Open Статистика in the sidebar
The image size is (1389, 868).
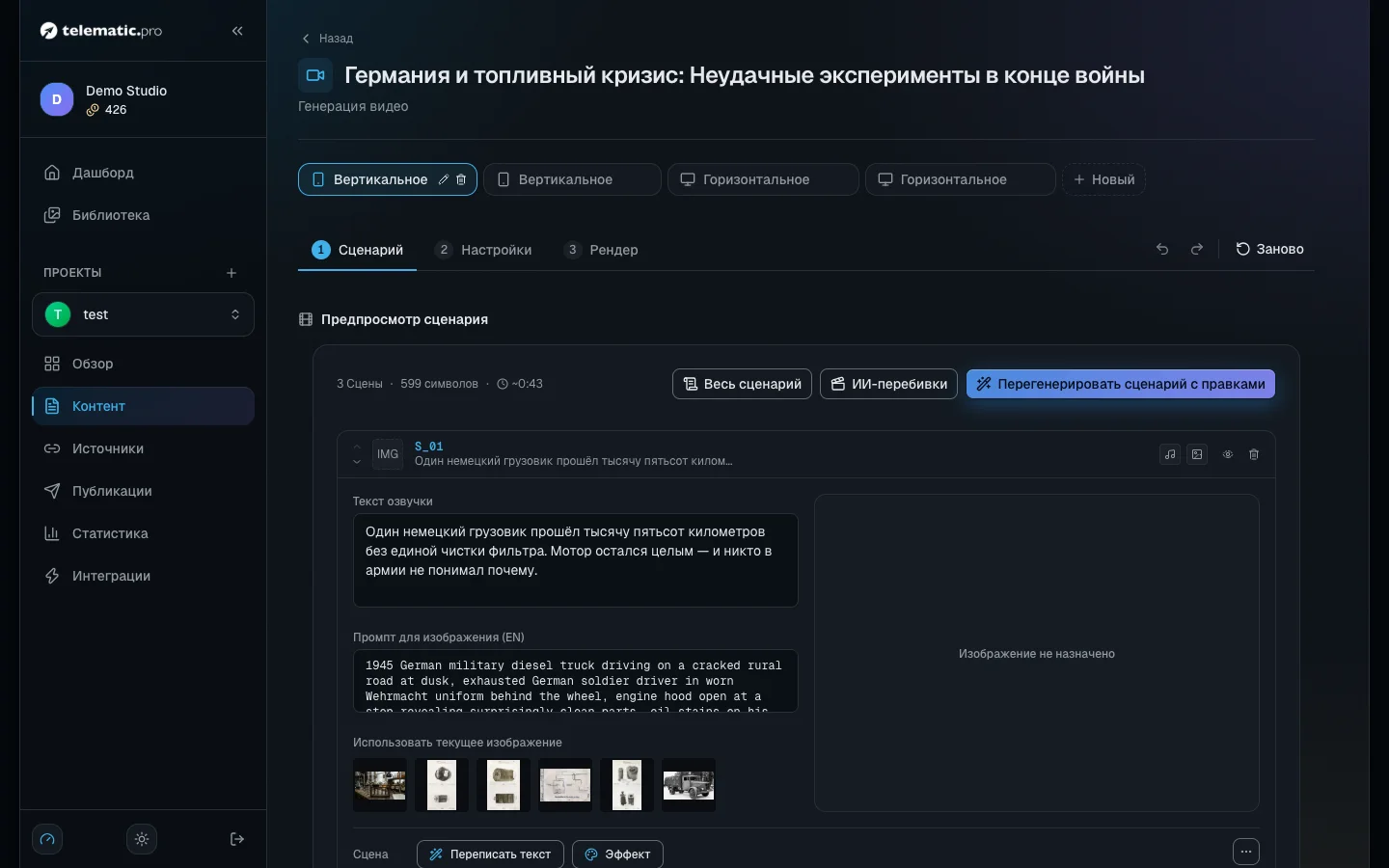pyautogui.click(x=143, y=533)
